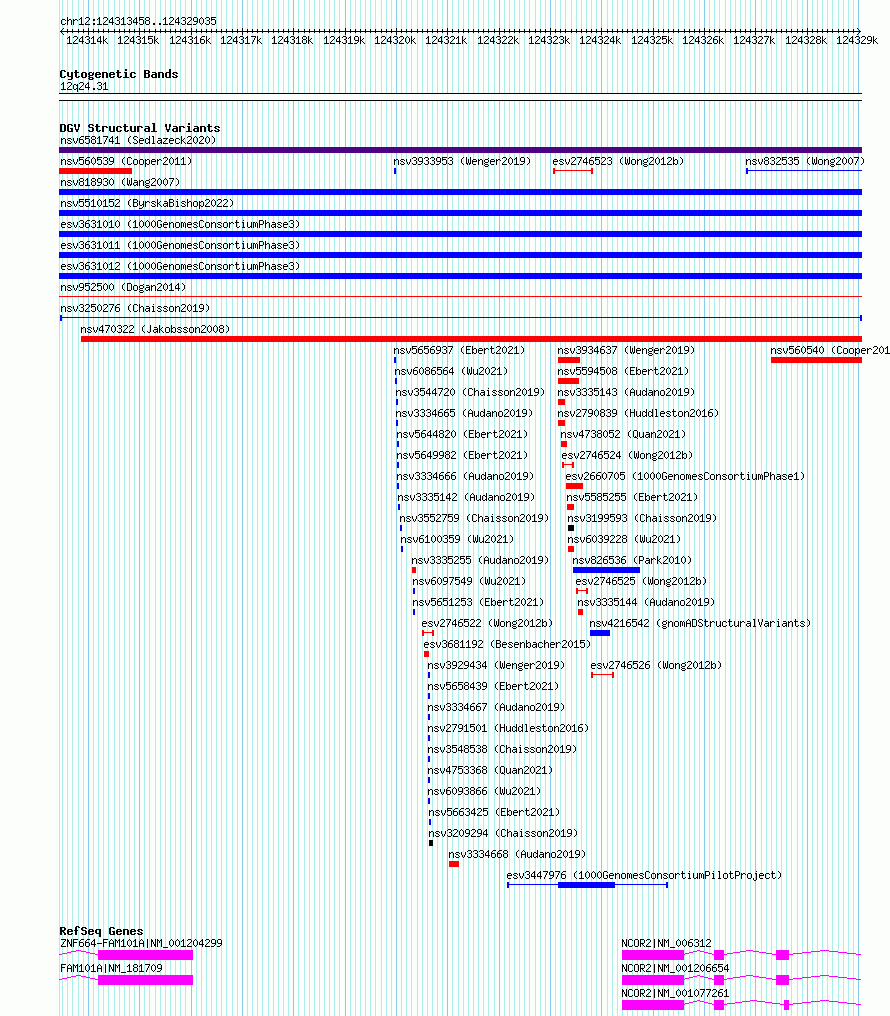Screen dimensions: 890x1016
Task: Open esv3681192 (Besenbacher2015) variant
Action: tap(507, 644)
